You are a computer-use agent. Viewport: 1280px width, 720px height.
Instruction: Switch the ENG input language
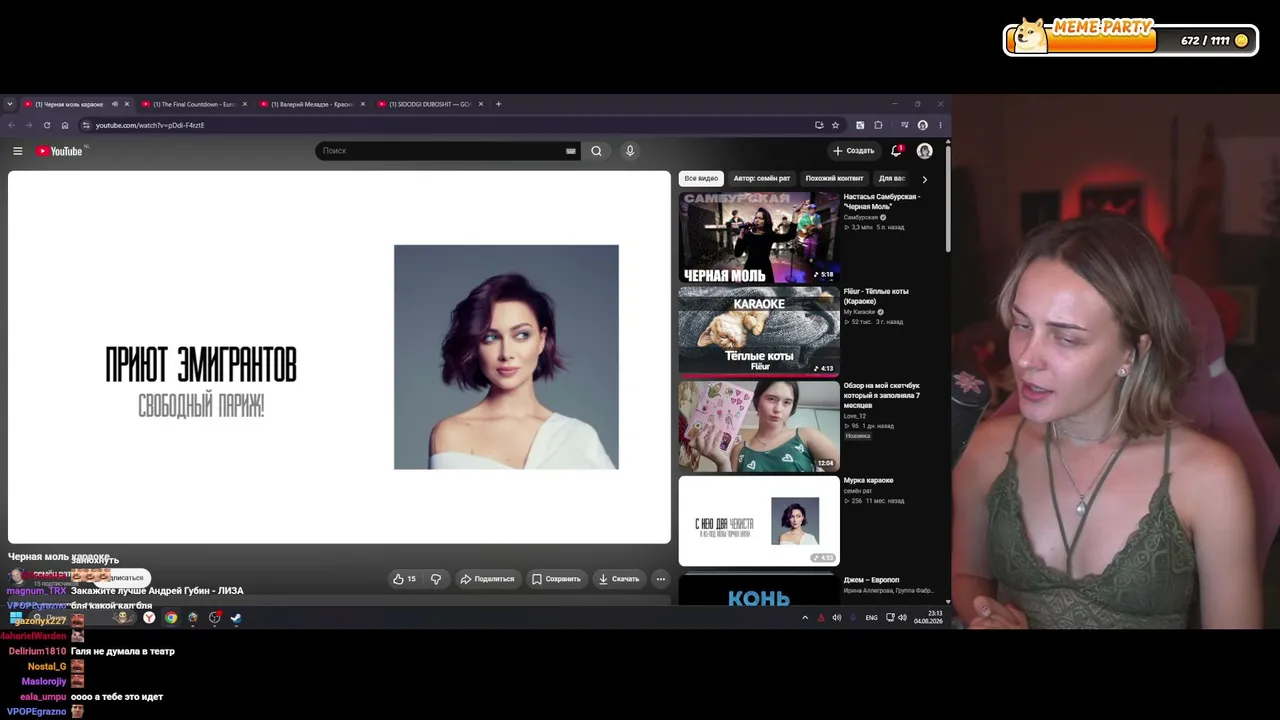pos(871,618)
